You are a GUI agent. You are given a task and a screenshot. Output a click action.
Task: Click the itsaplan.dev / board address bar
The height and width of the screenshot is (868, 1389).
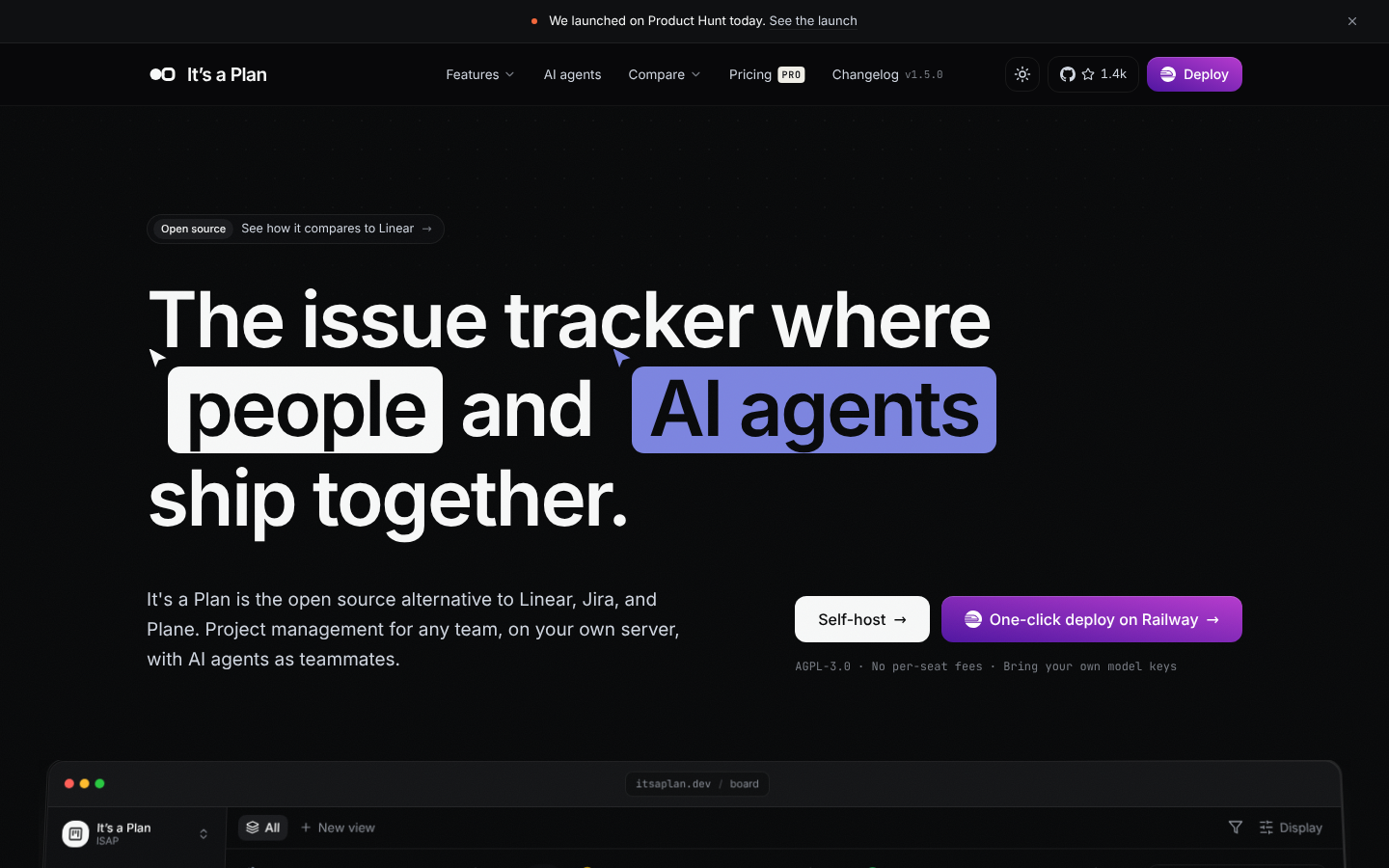click(x=696, y=784)
